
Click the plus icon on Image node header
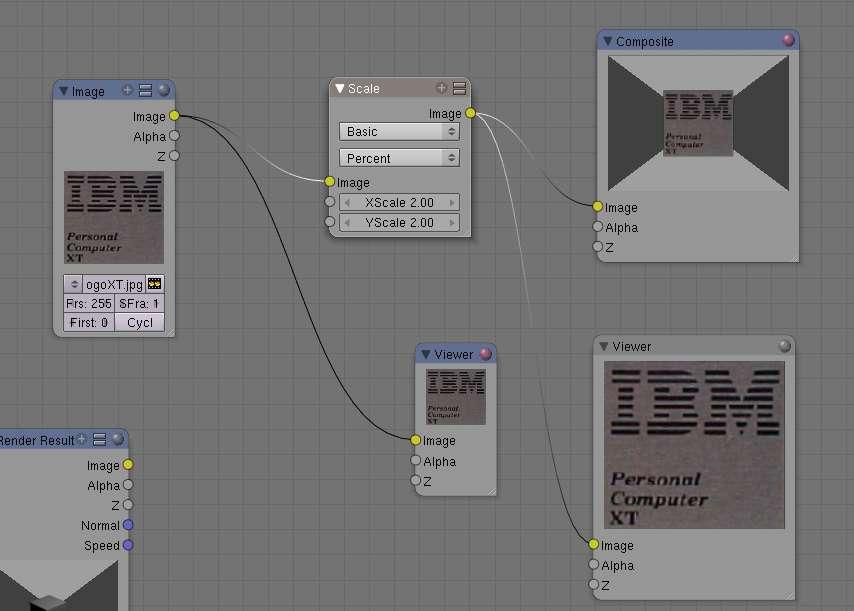pyautogui.click(x=127, y=90)
